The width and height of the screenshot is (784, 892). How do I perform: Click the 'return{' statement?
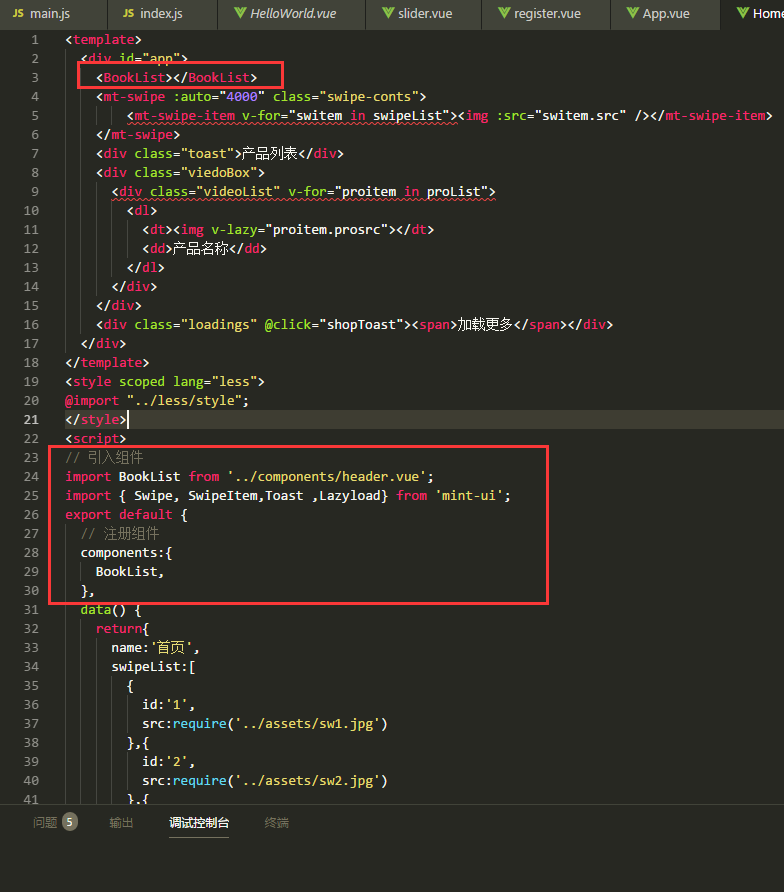point(122,629)
